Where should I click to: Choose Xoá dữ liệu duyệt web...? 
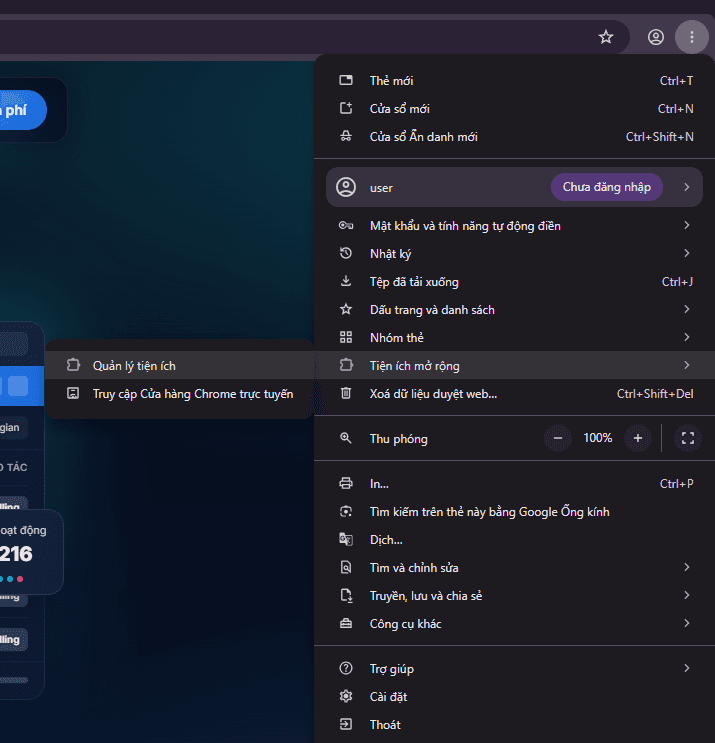pyautogui.click(x=515, y=393)
